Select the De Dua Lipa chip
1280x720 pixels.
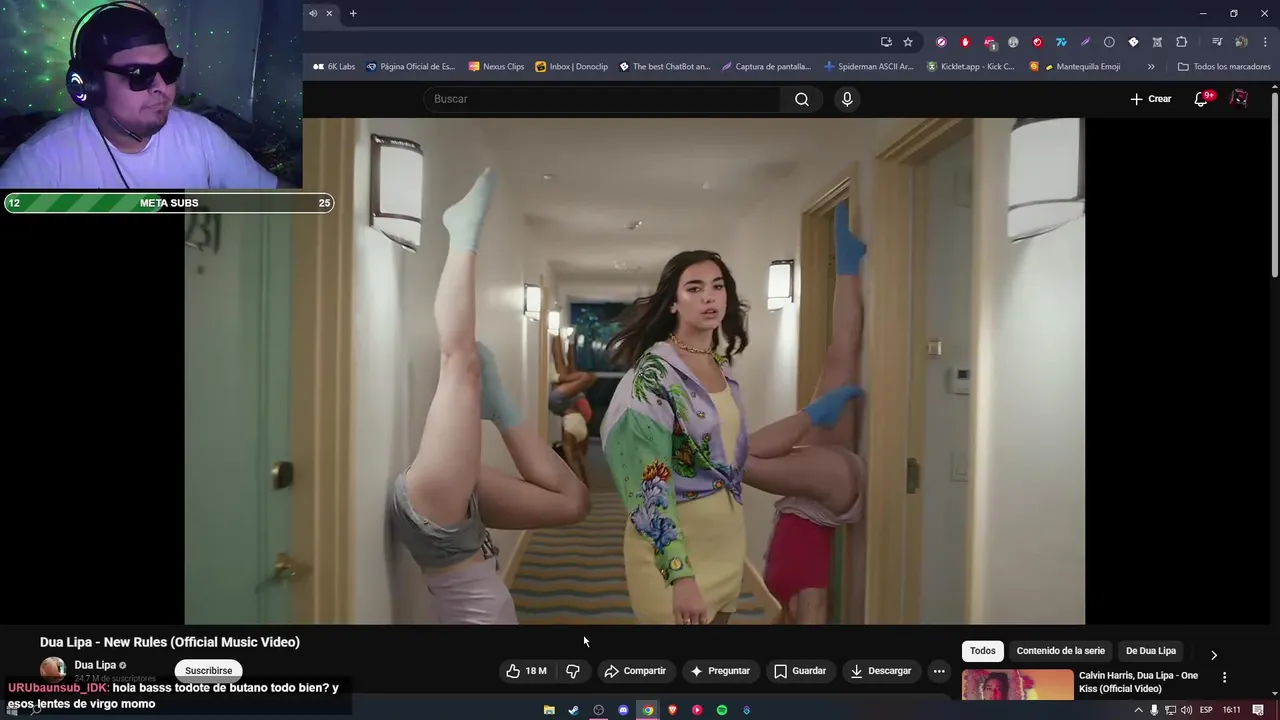1151,651
